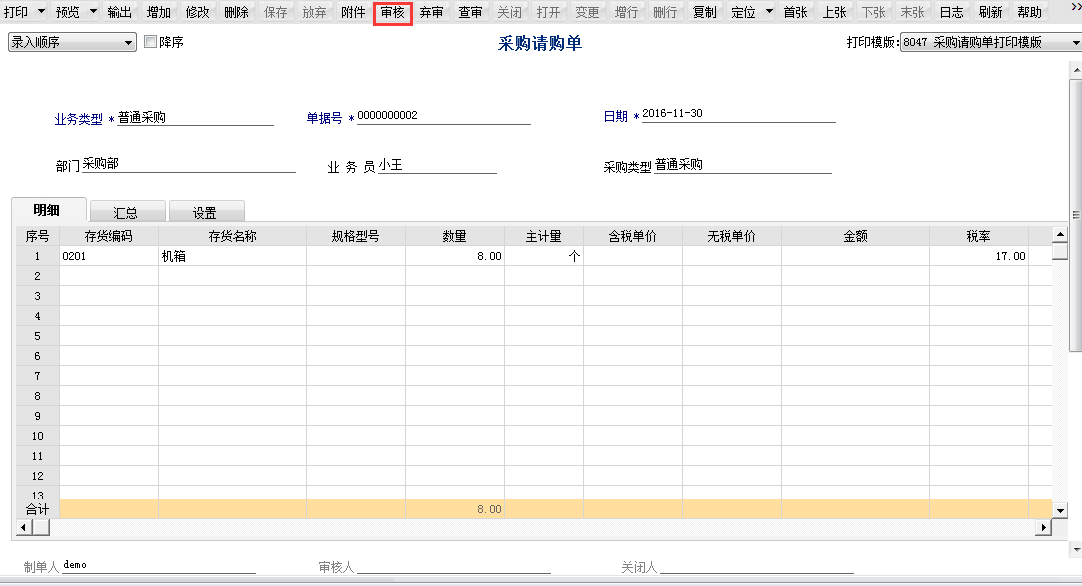Open the attachment panel via 附件 icon
This screenshot has height=586, width=1082.
[351, 14]
